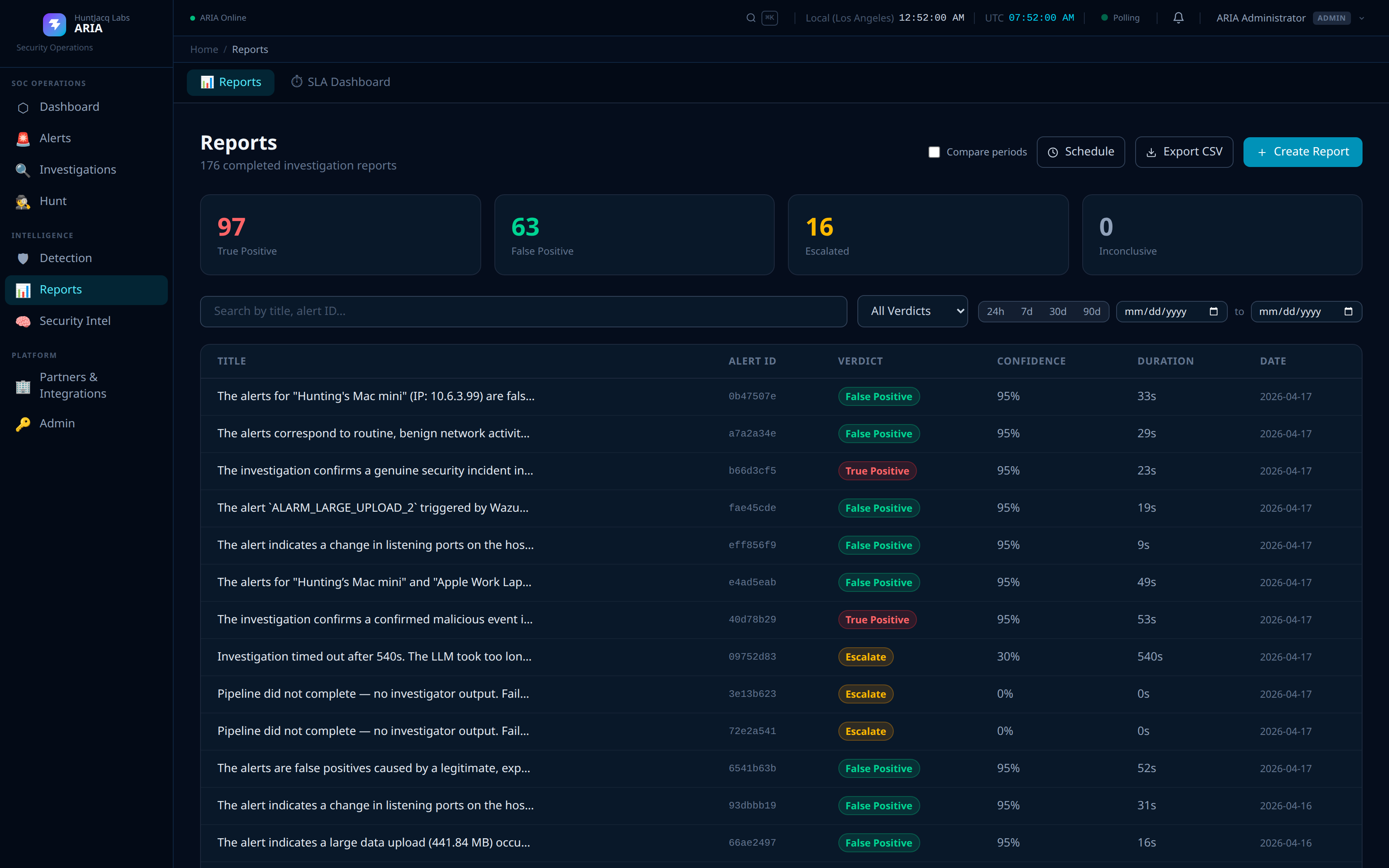Screen dimensions: 1389x868
Task: Click the Home breadcrumb link
Action: click(204, 49)
